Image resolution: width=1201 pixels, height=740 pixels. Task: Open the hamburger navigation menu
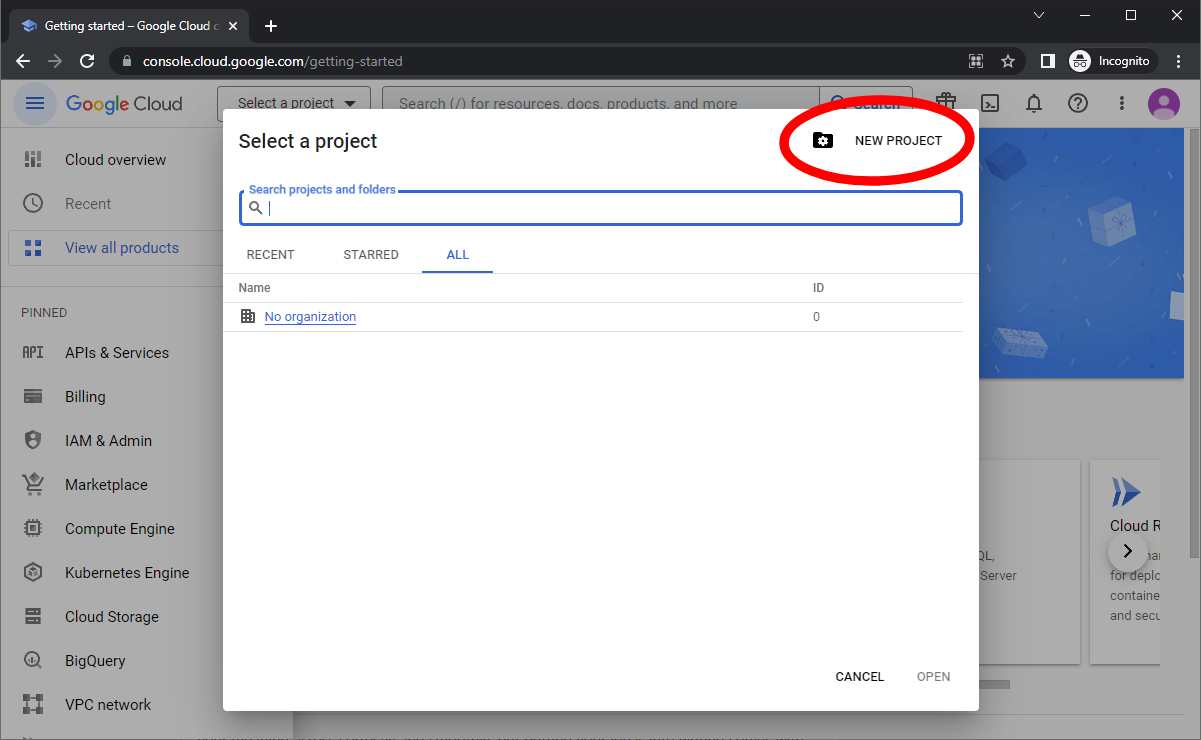point(35,104)
